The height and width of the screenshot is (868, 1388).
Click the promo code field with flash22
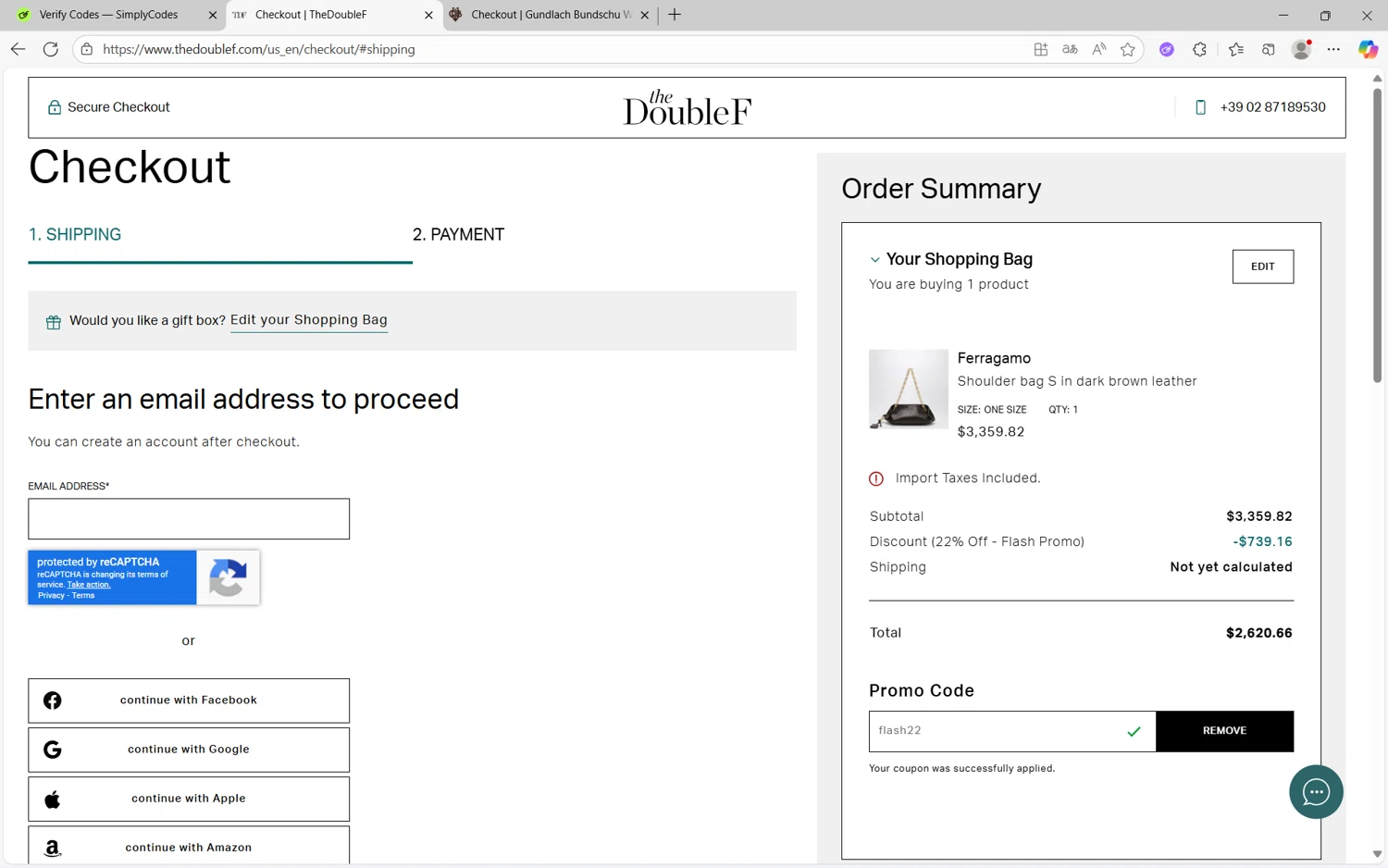pyautogui.click(x=1011, y=731)
